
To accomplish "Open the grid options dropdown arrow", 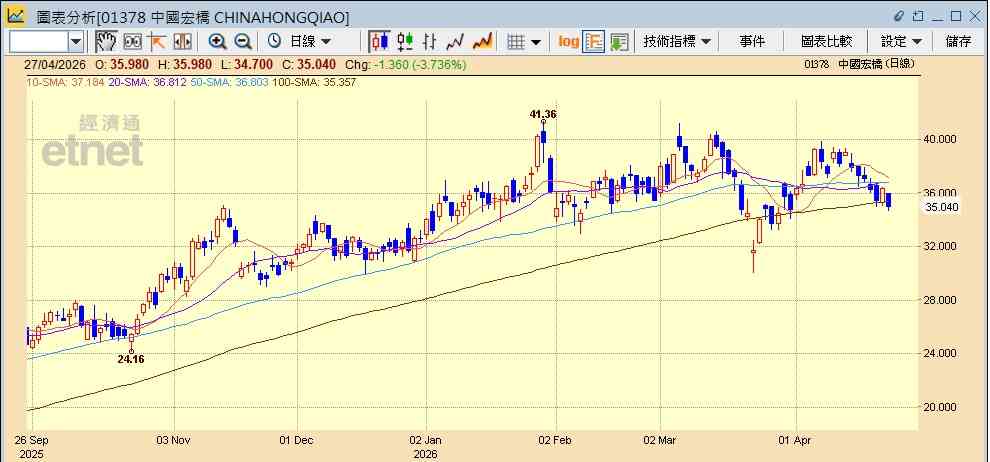I will click(x=536, y=42).
